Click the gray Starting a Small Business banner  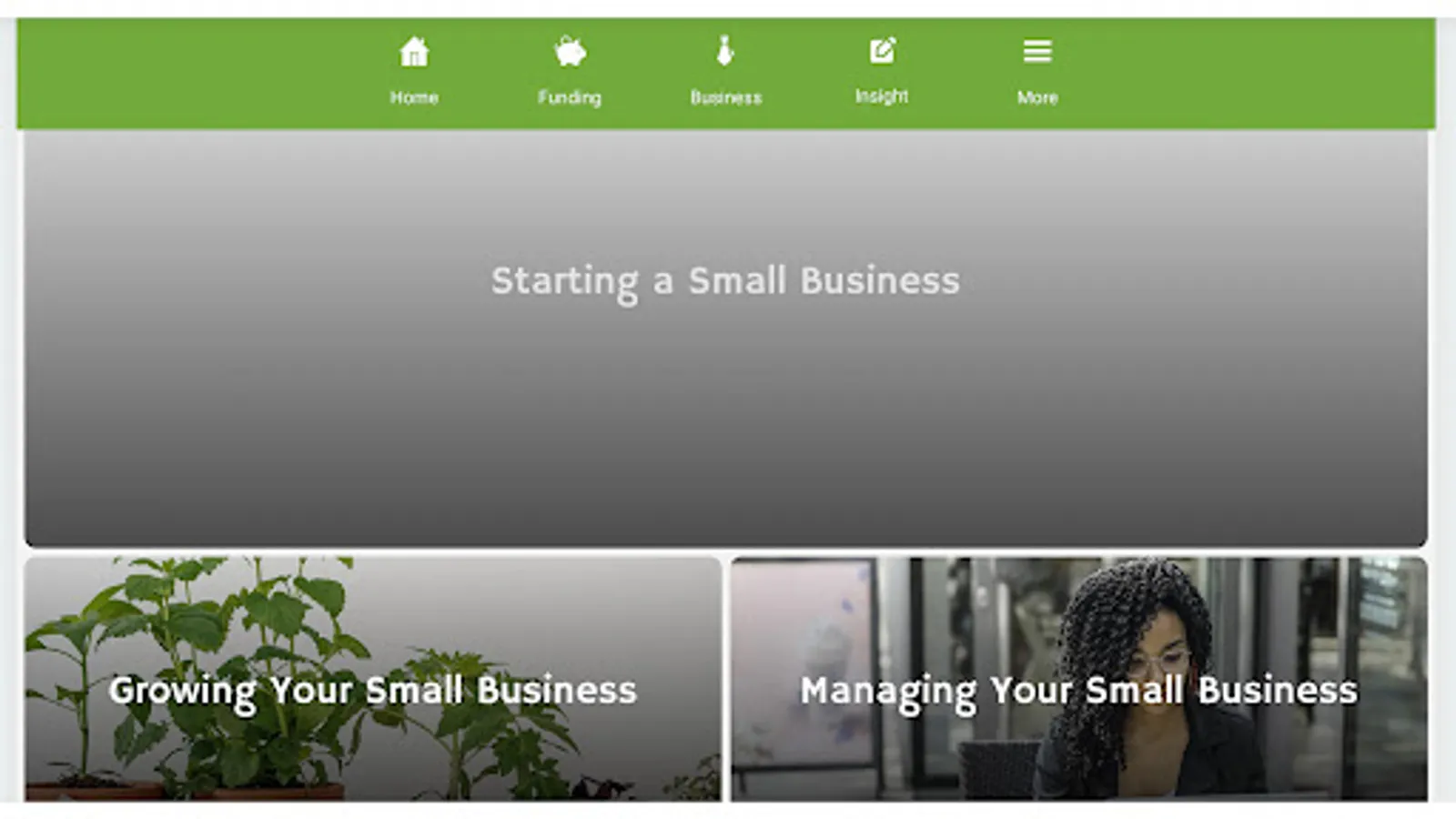[x=725, y=339]
